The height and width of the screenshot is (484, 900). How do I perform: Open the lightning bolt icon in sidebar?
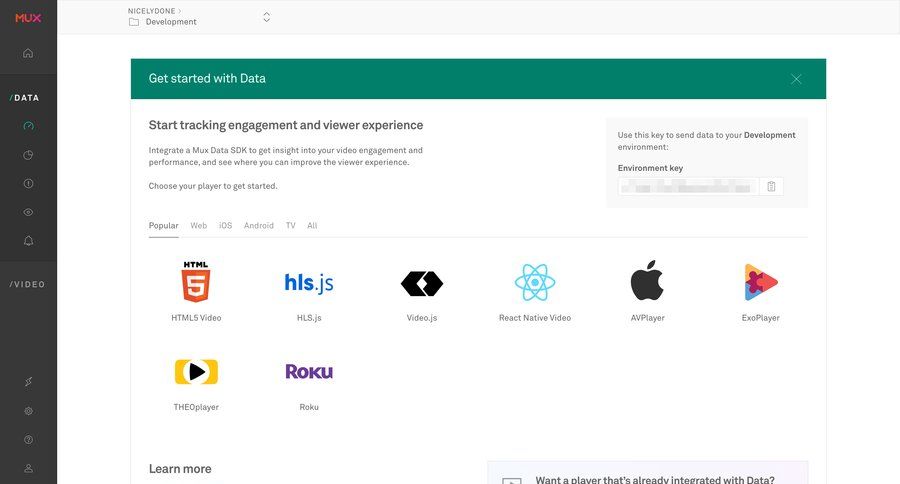pos(28,382)
